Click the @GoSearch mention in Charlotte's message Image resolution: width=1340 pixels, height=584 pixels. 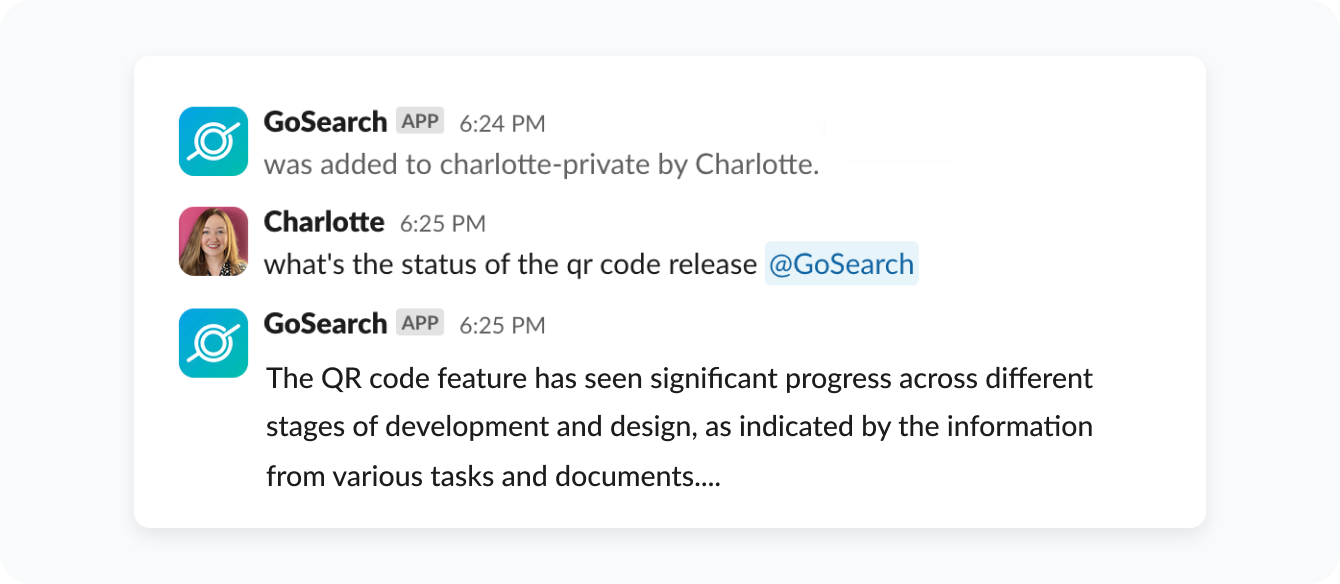tap(841, 264)
